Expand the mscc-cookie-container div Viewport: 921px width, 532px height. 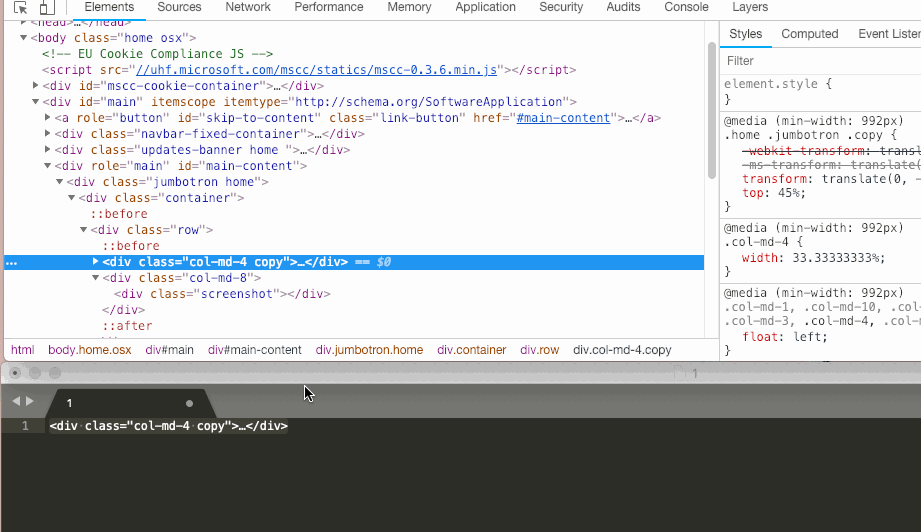[35, 86]
